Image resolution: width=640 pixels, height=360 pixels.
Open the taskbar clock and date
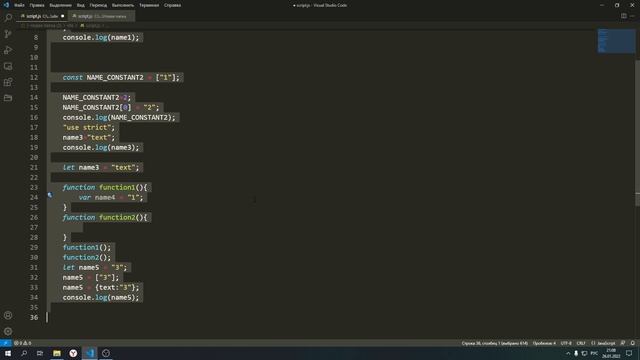click(611, 353)
